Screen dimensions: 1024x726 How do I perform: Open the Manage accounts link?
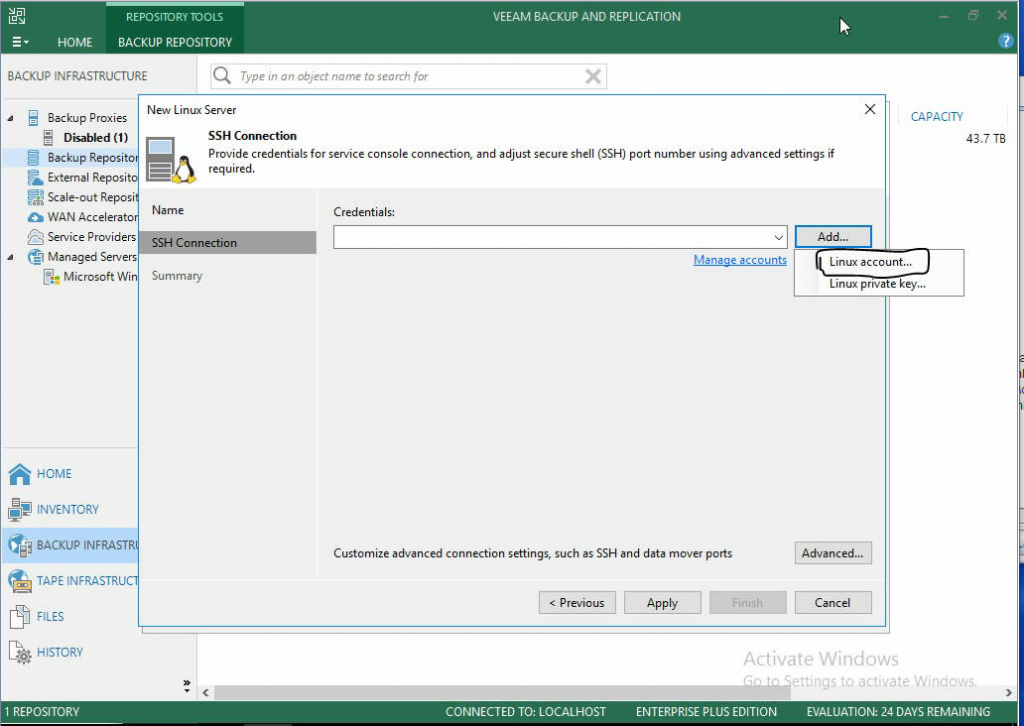coord(740,260)
